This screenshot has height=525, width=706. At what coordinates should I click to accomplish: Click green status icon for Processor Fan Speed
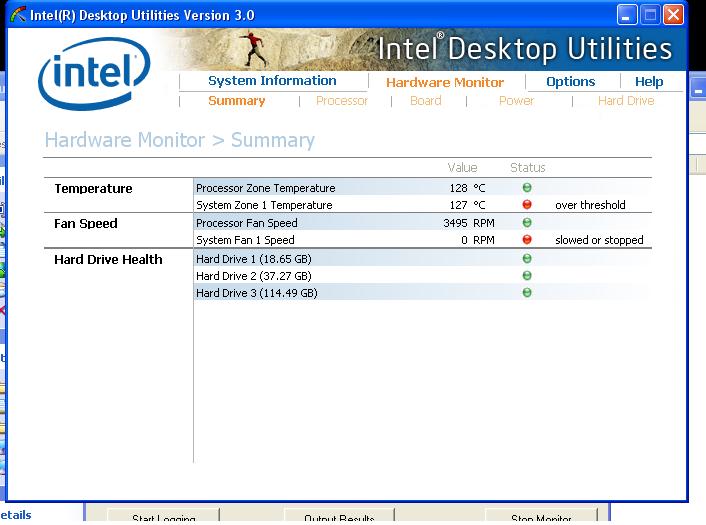pyautogui.click(x=527, y=222)
